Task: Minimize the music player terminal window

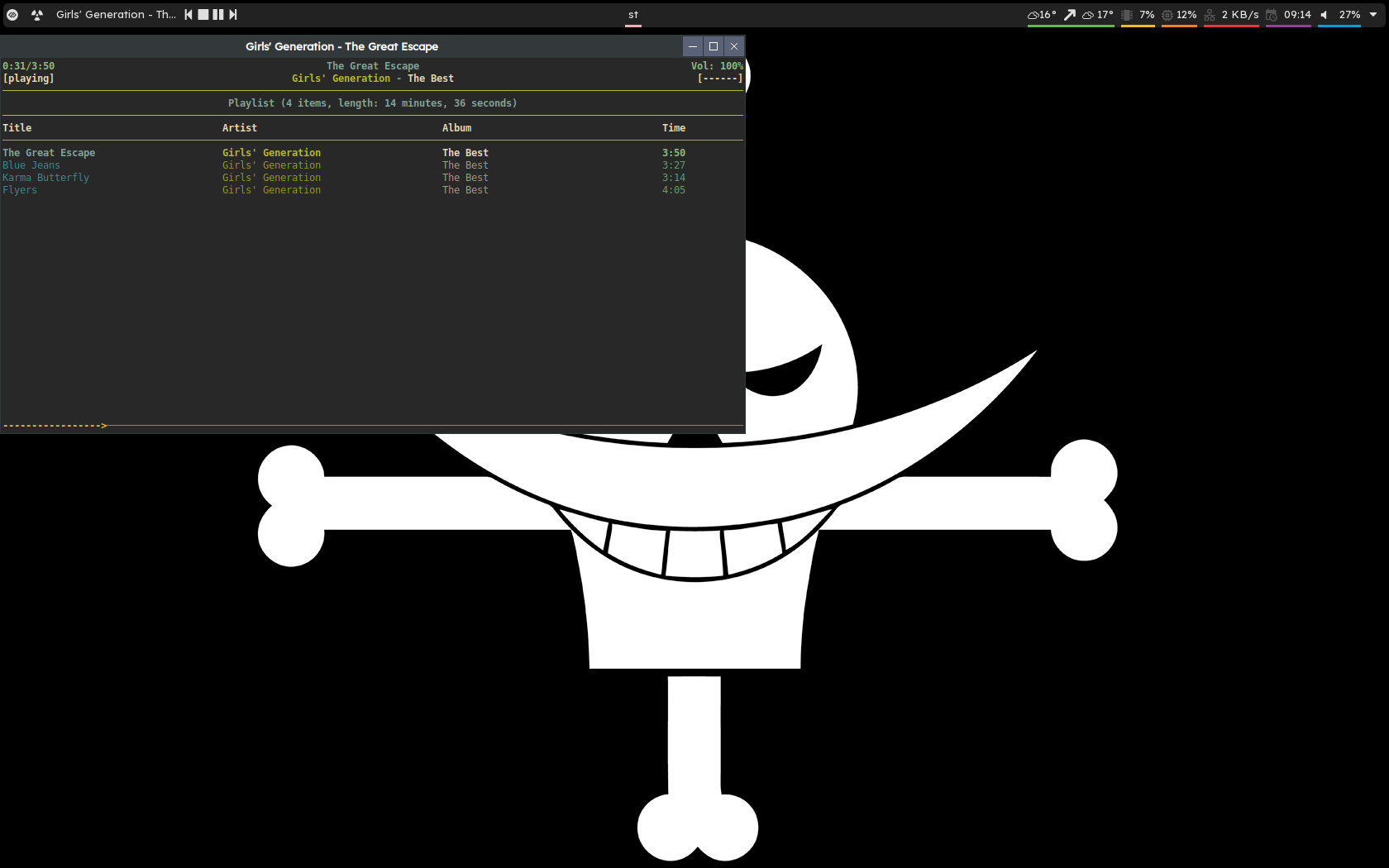Action: (693, 46)
